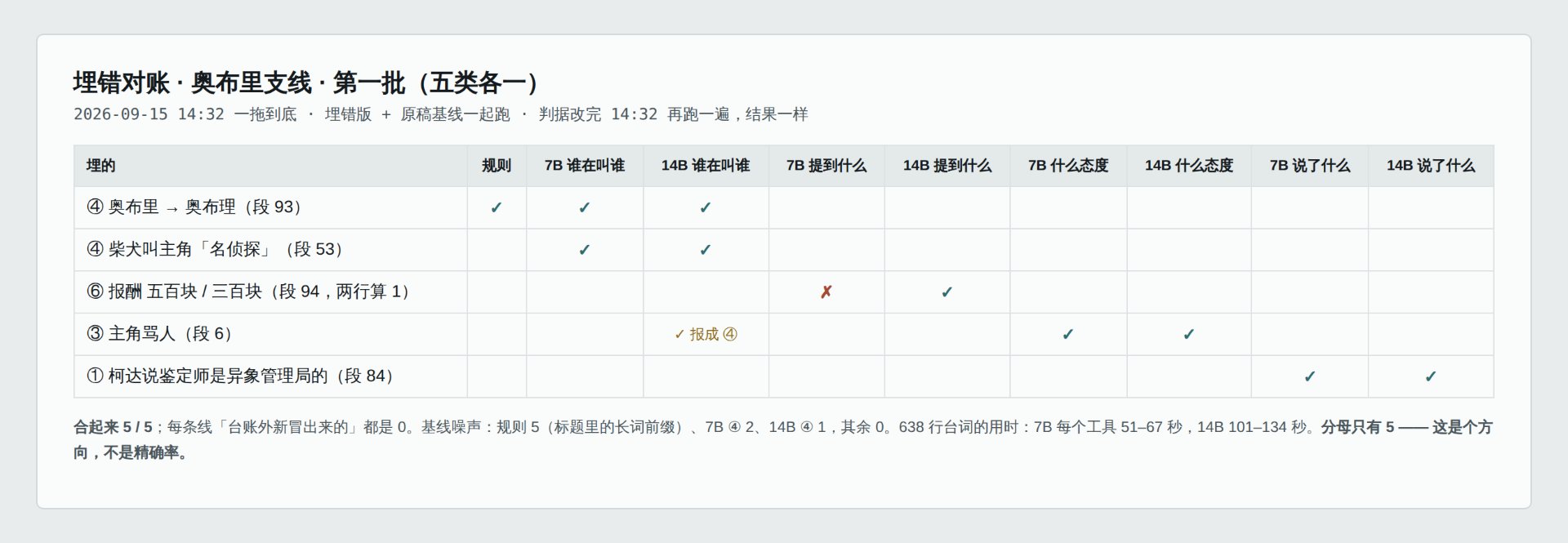Screen dimensions: 1568x543
Task: Click 14B 提到什么 checkmark in 报酬 row
Action: pyautogui.click(x=947, y=292)
